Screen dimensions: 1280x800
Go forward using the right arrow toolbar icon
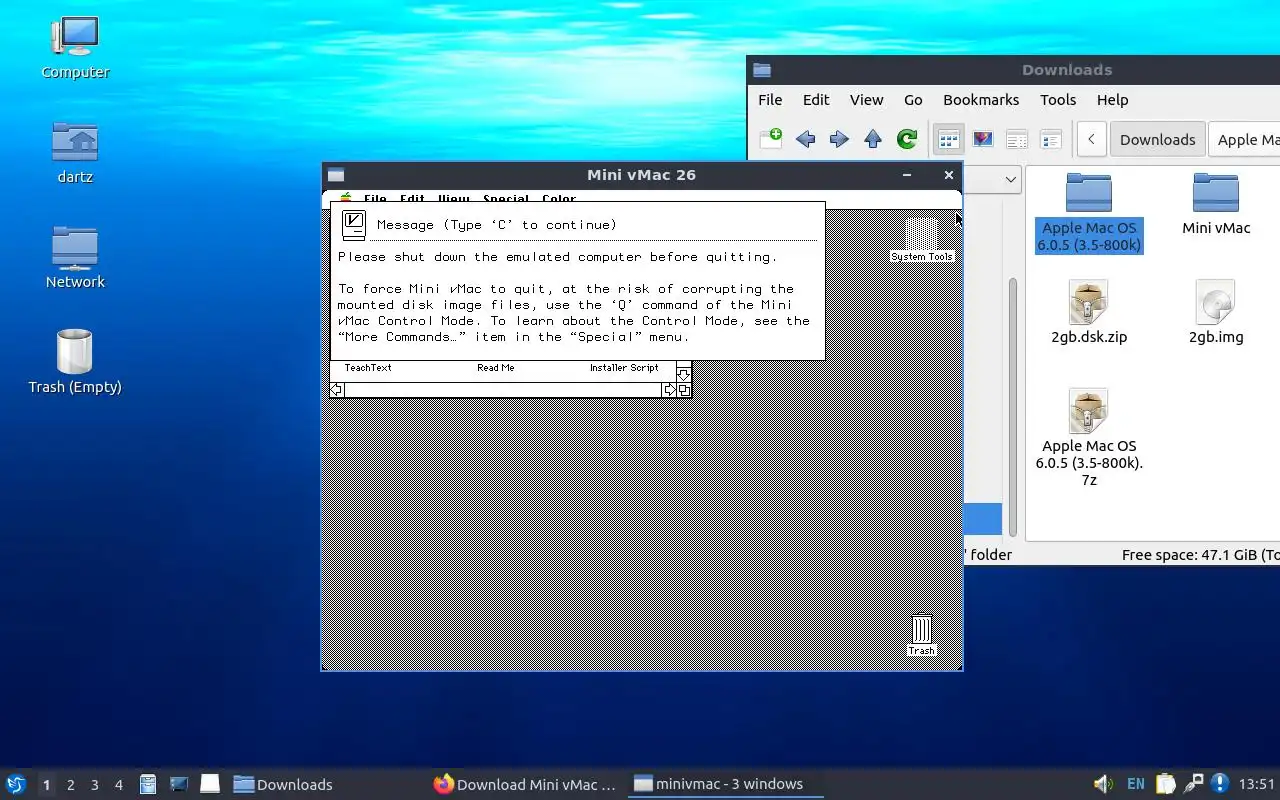coord(839,139)
